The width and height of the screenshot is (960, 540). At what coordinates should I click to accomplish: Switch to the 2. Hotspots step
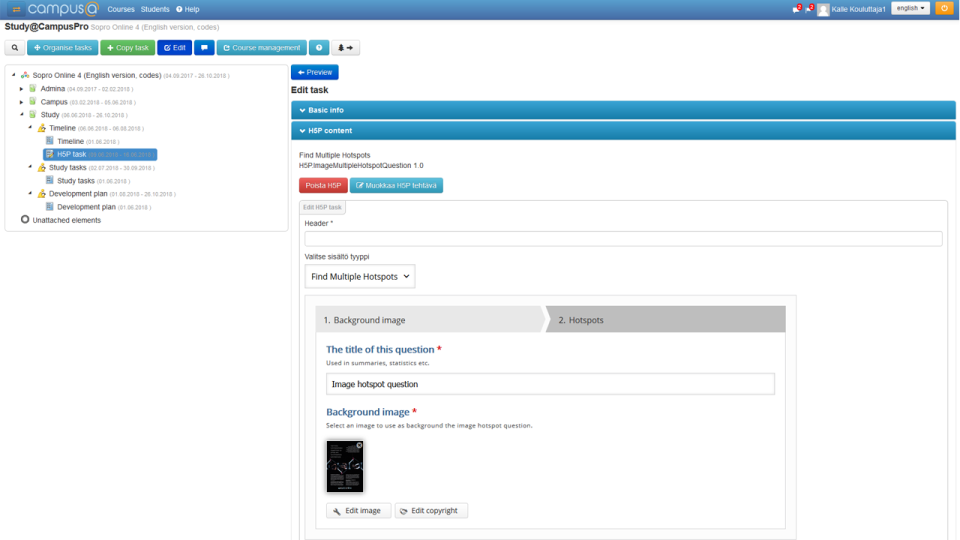[666, 320]
